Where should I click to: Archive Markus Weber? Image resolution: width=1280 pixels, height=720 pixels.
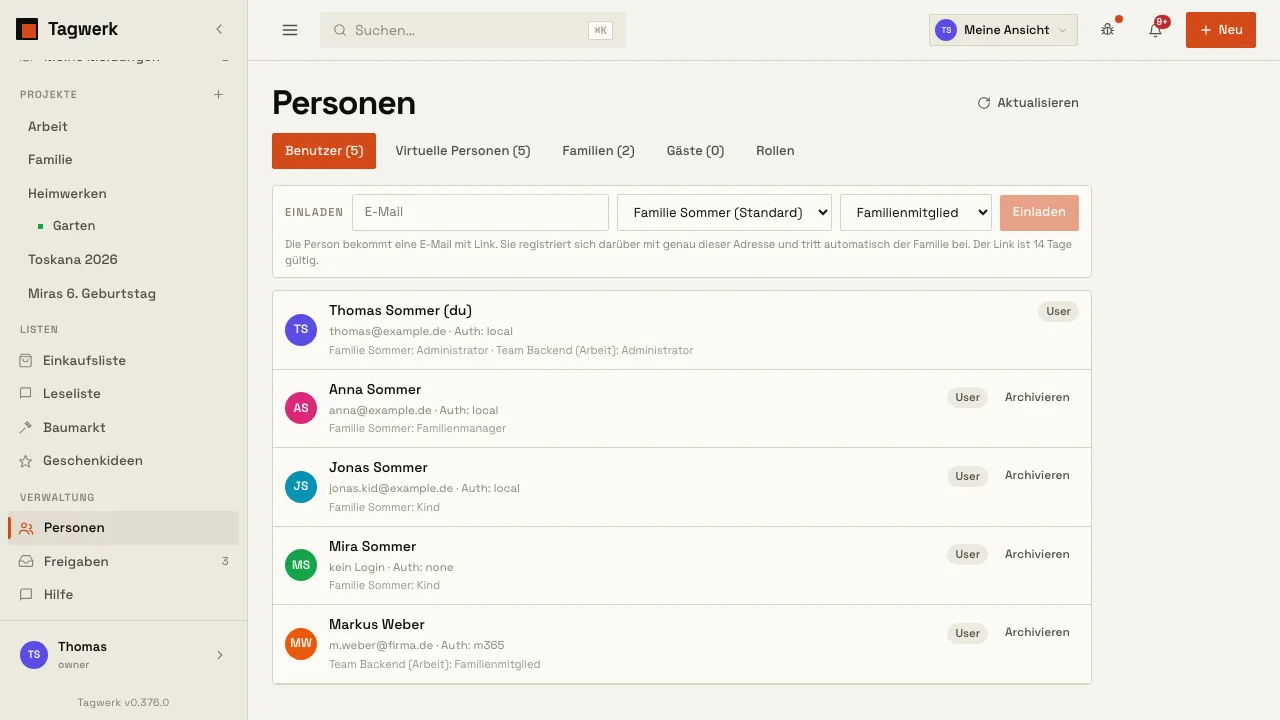[x=1037, y=632]
